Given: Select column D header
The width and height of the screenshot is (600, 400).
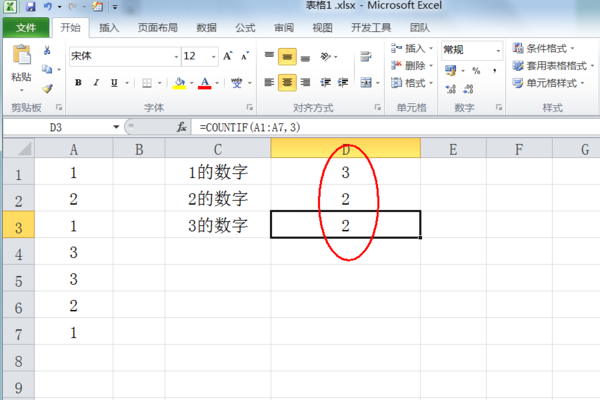Looking at the screenshot, I should coord(346,149).
